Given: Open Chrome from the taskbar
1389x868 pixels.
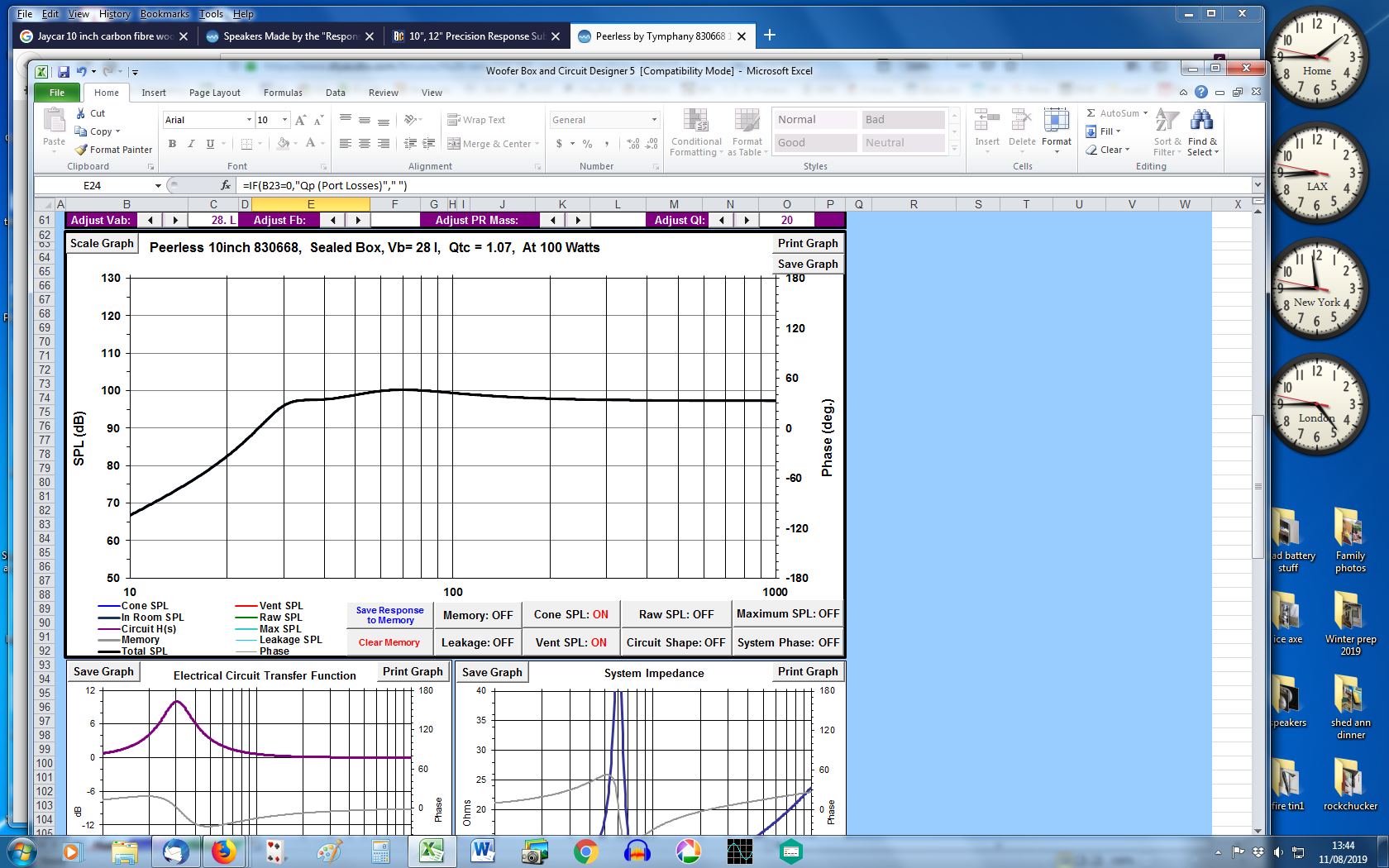Looking at the screenshot, I should (x=585, y=851).
